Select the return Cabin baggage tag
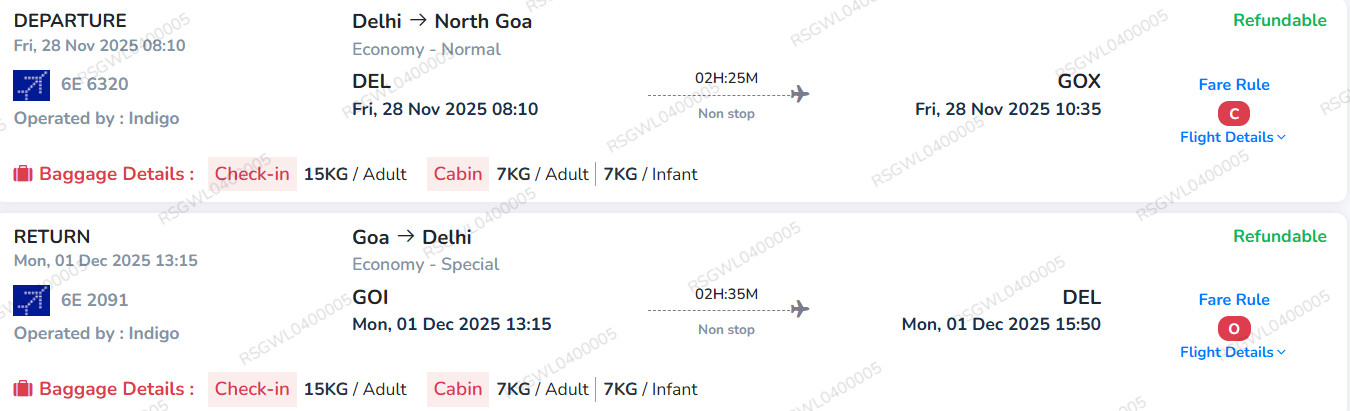 pos(457,389)
